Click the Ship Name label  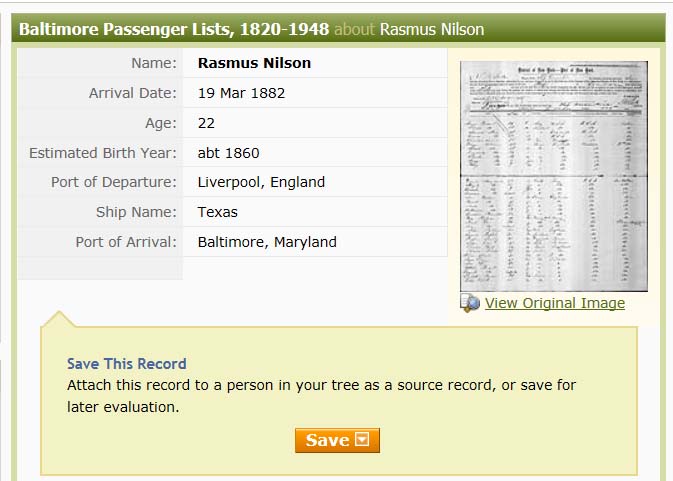coord(136,212)
